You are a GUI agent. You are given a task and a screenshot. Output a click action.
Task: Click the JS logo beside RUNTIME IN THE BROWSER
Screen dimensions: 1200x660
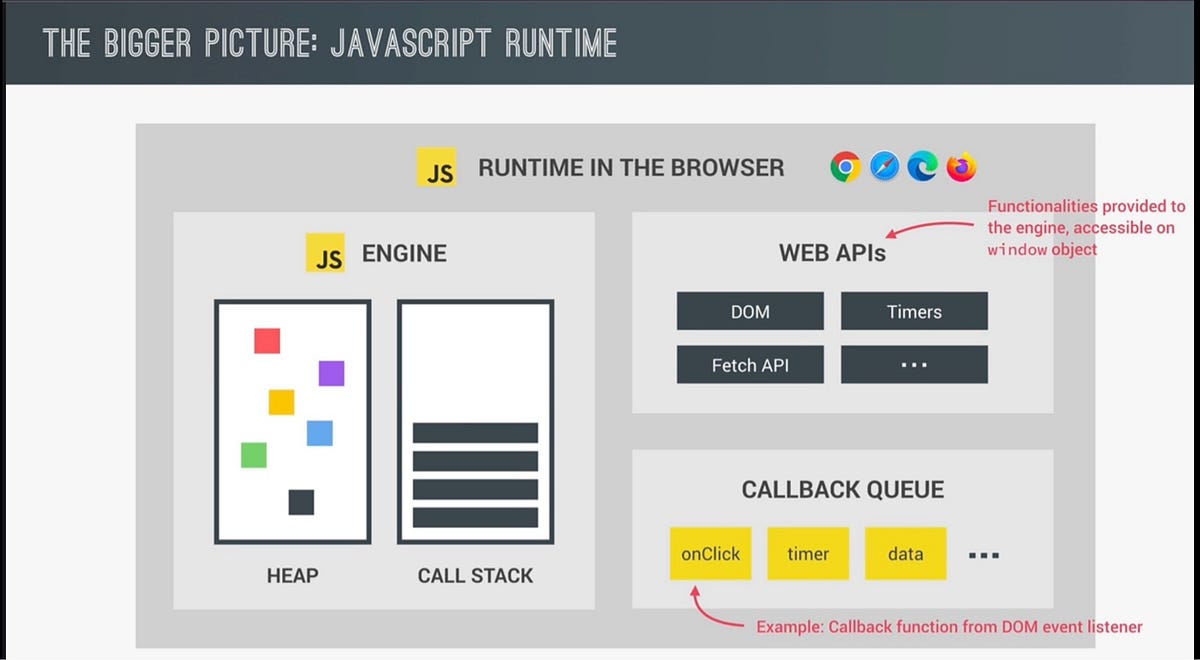pyautogui.click(x=434, y=167)
